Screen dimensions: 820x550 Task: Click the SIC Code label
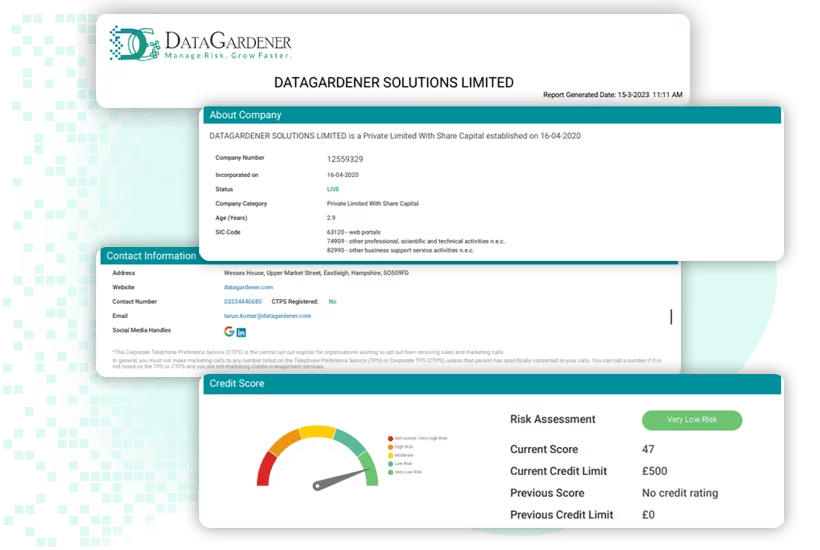click(x=227, y=232)
